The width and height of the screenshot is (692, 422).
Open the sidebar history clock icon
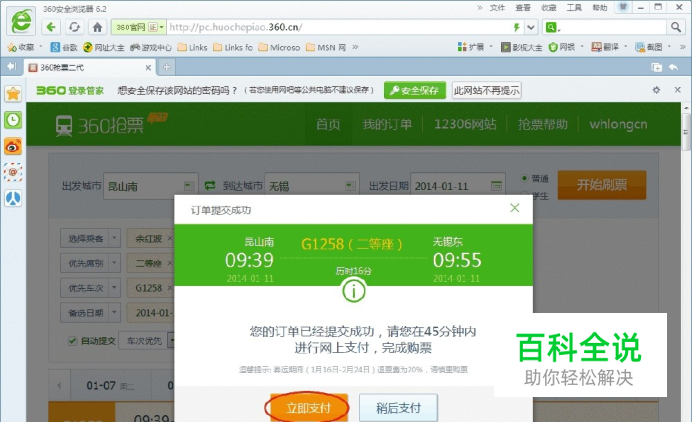13,120
